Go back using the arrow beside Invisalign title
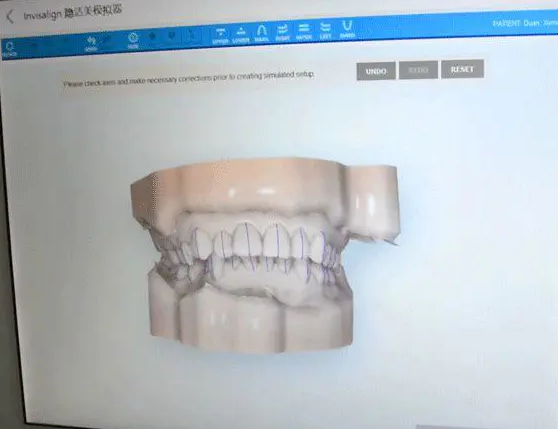Image resolution: width=558 pixels, height=429 pixels. click(x=10, y=16)
